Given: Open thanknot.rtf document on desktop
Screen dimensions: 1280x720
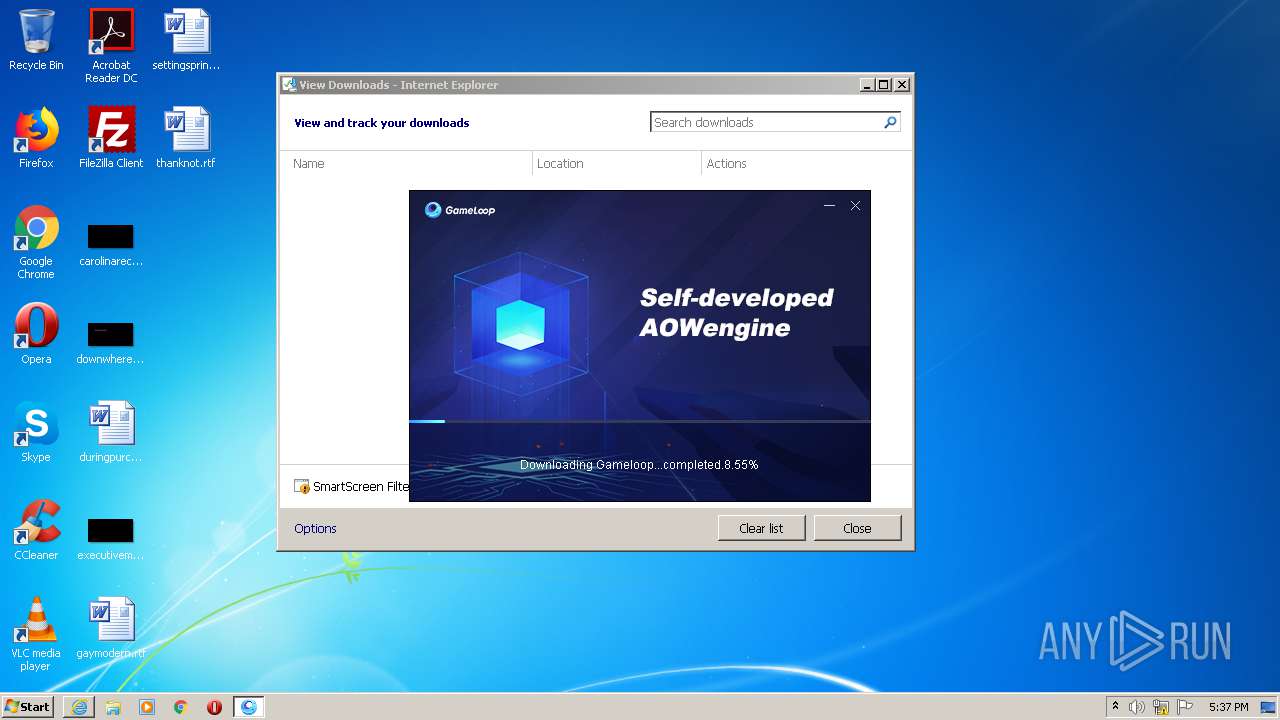Looking at the screenshot, I should point(186,137).
